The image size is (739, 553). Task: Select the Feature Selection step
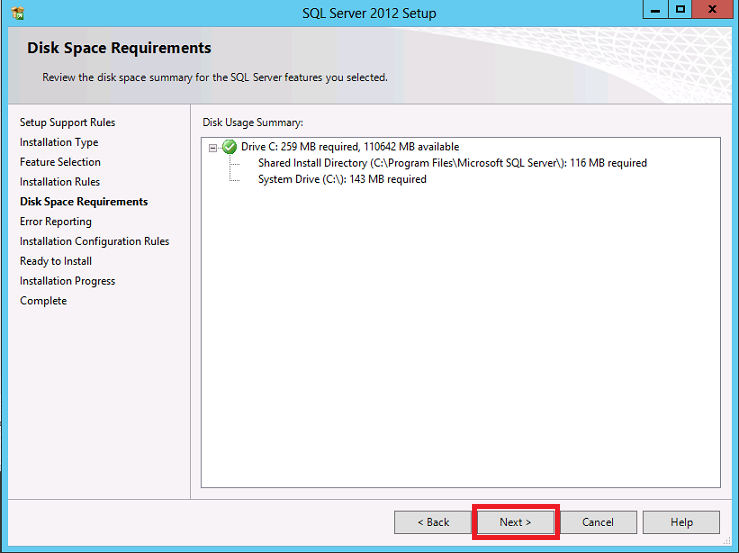60,162
